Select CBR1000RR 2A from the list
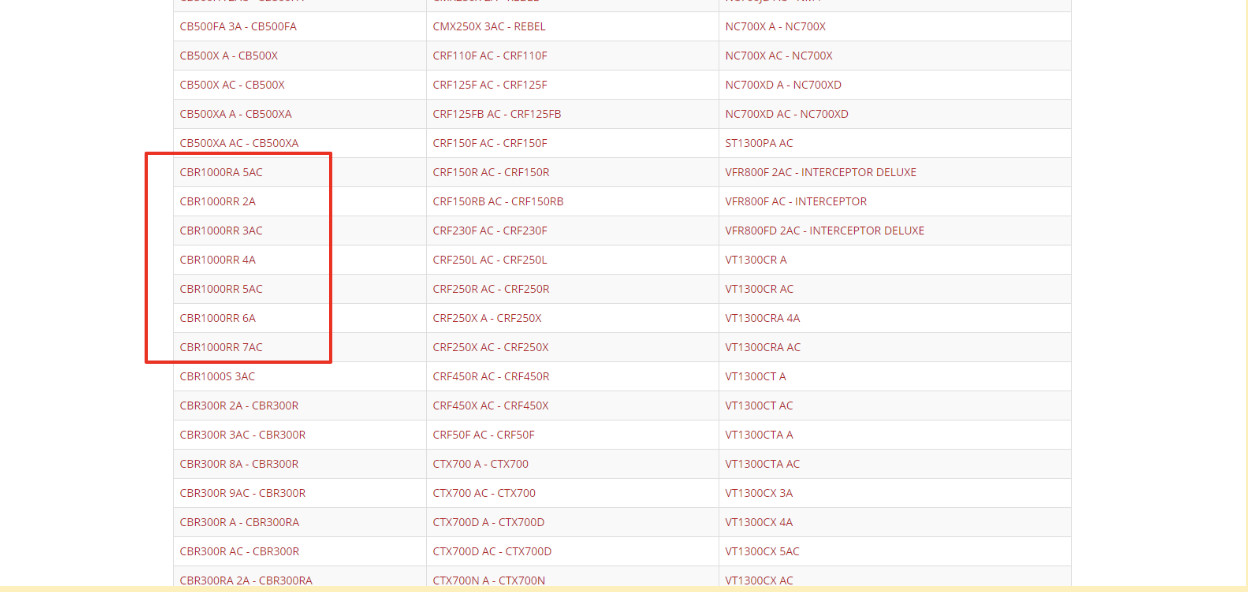Screen dimensions: 1248x592 pyautogui.click(x=217, y=201)
